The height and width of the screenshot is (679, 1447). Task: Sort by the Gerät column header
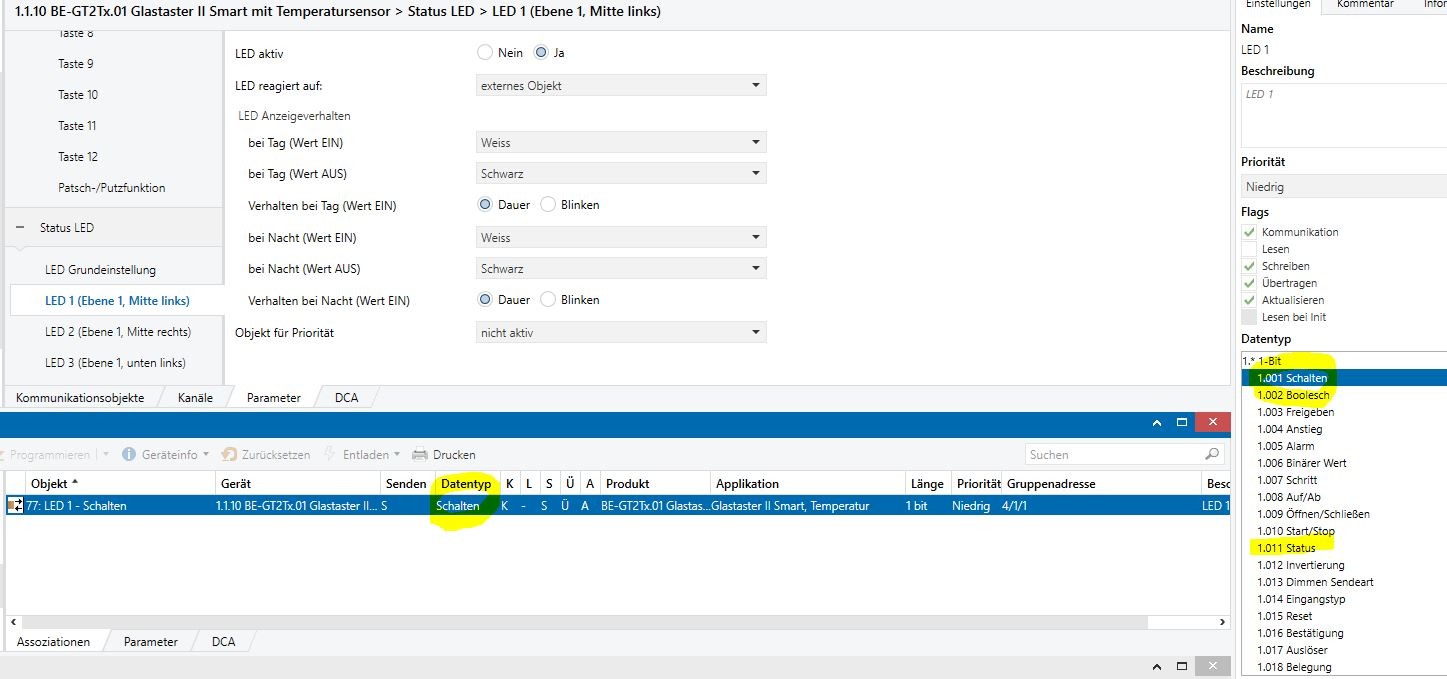pos(236,483)
